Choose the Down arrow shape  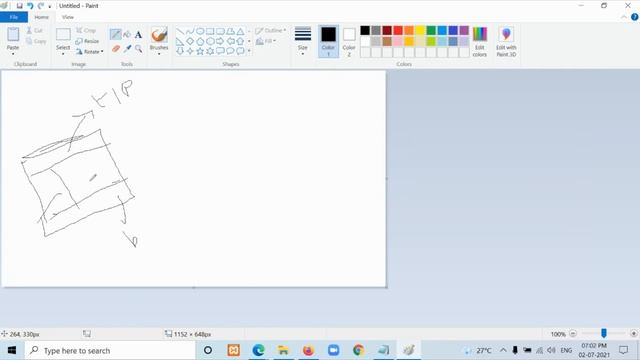click(180, 51)
